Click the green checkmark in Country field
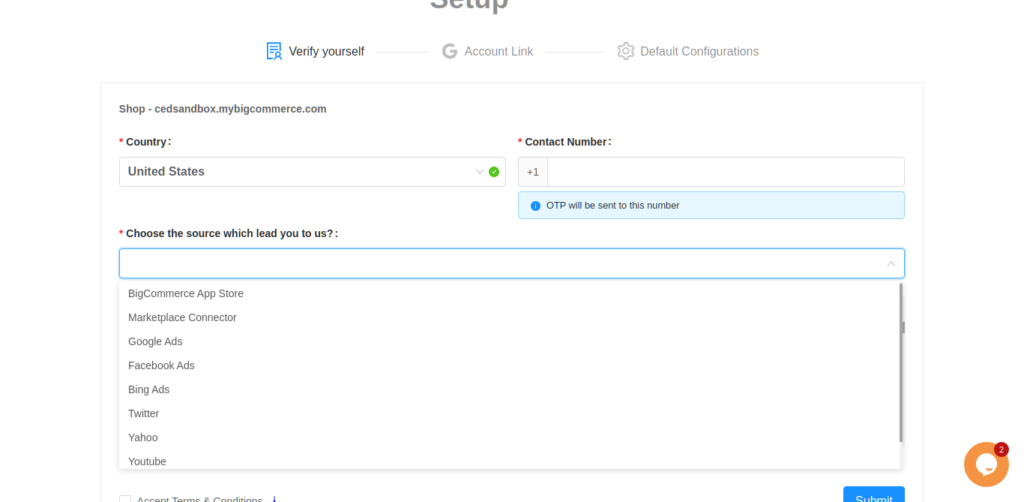Viewport: 1024px width, 502px height. click(494, 172)
